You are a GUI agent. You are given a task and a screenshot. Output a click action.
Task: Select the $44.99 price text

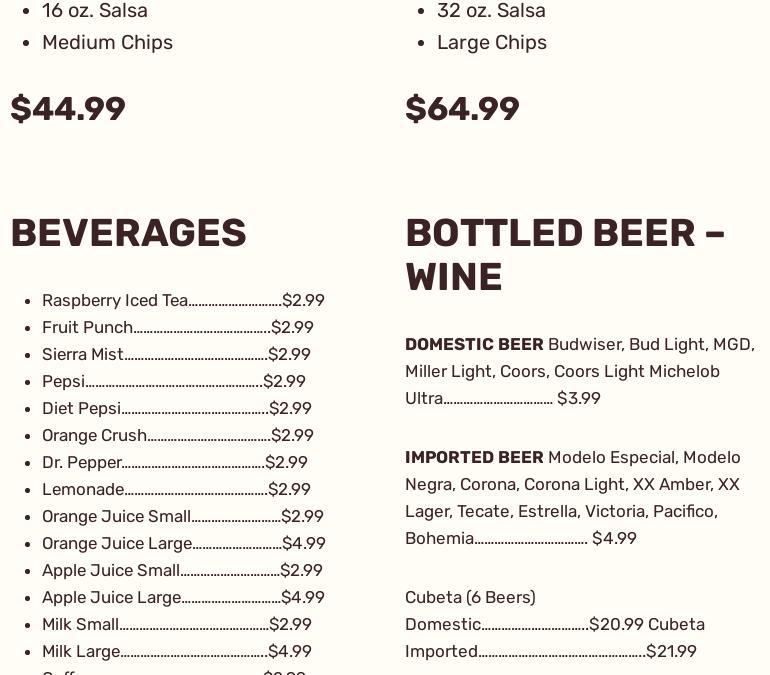click(68, 109)
